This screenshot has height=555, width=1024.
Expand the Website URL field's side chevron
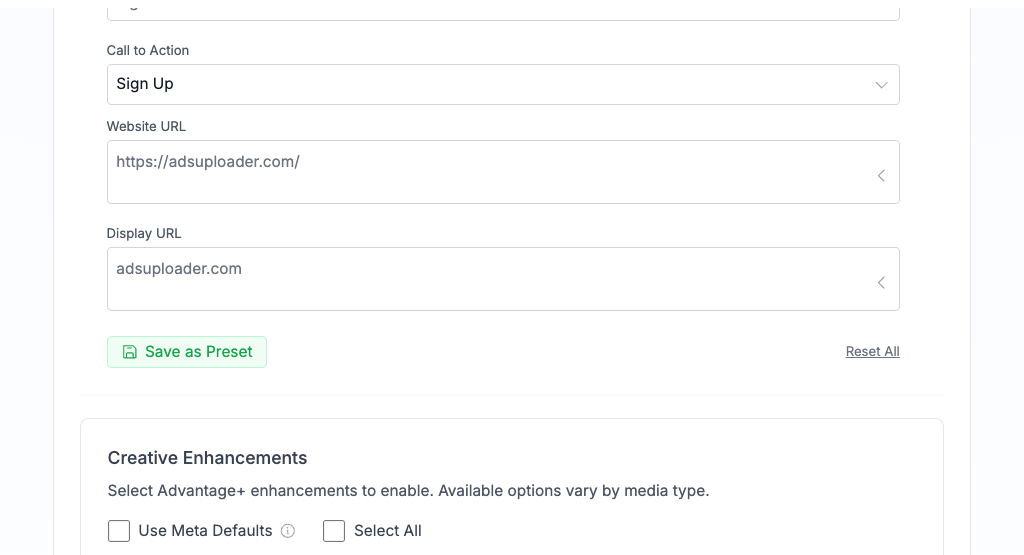pyautogui.click(x=881, y=176)
